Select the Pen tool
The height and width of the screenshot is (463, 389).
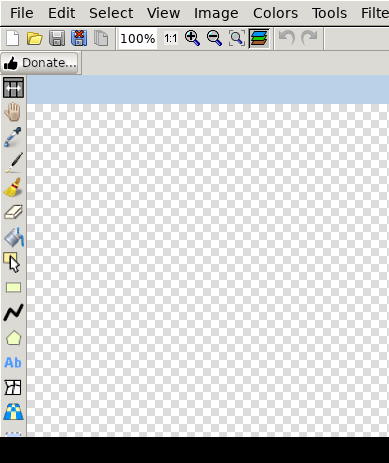pos(14,163)
